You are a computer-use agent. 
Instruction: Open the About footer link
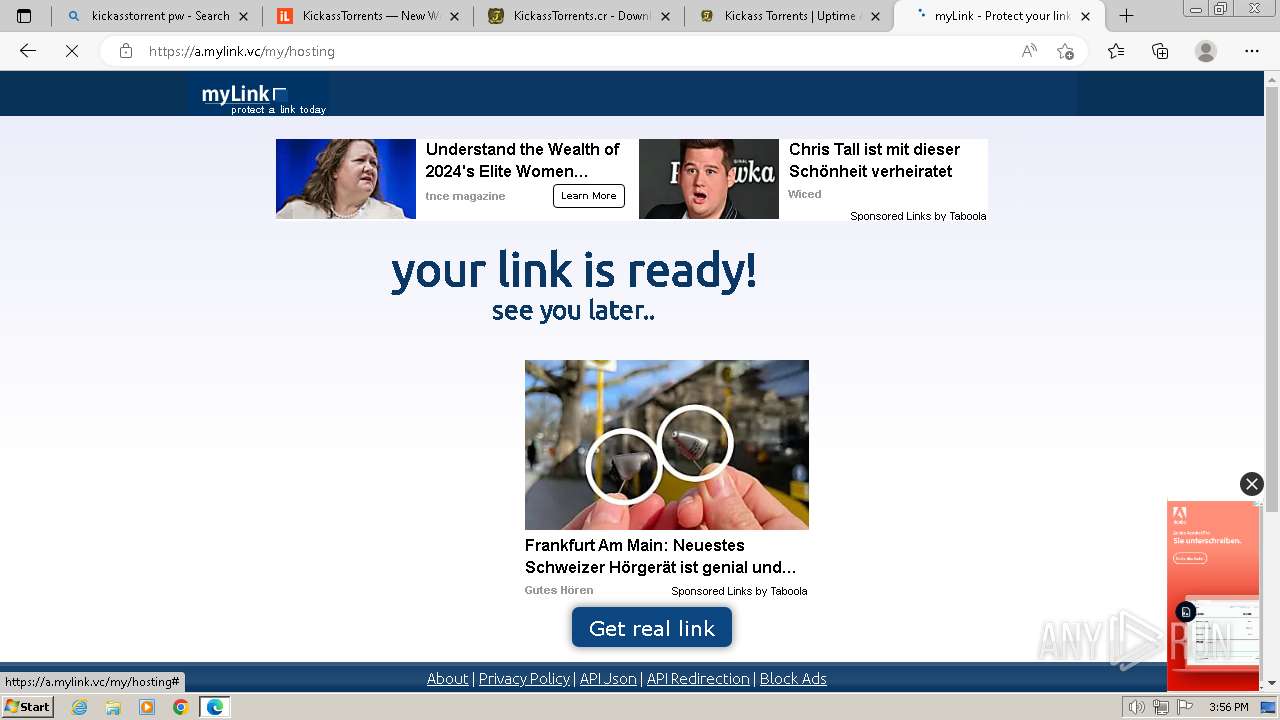(447, 679)
